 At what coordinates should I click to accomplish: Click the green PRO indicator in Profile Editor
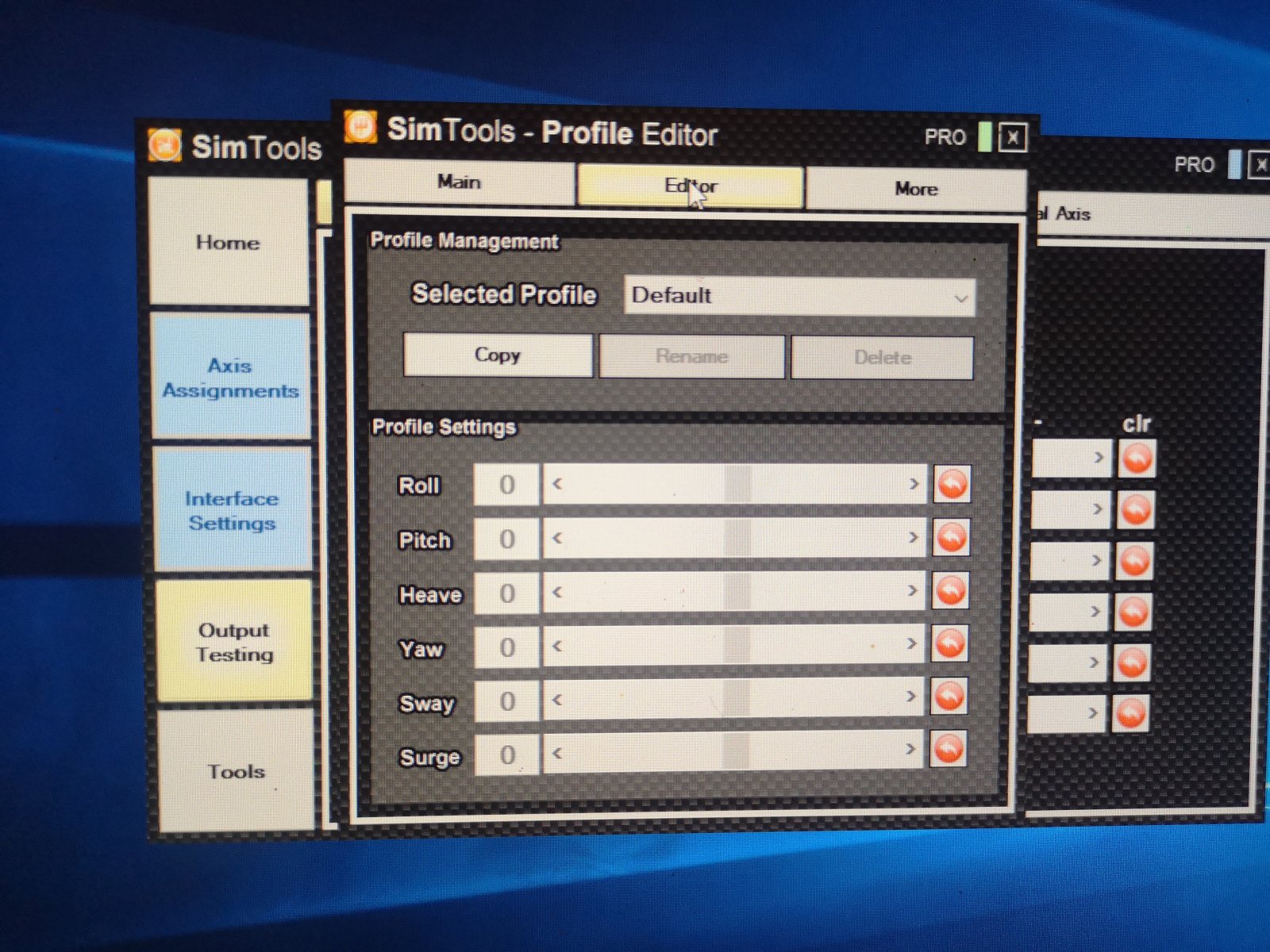point(985,136)
